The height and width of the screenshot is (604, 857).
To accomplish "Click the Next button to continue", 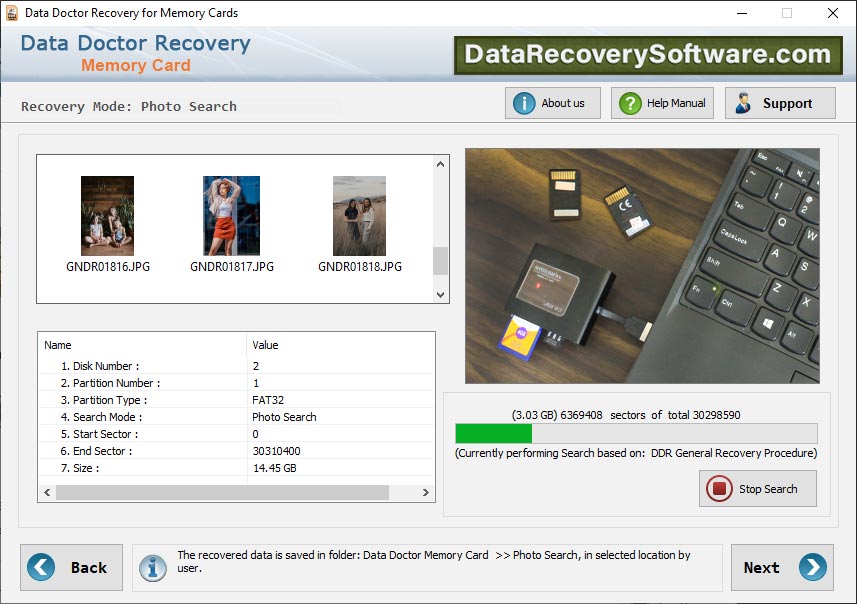I will 782,567.
